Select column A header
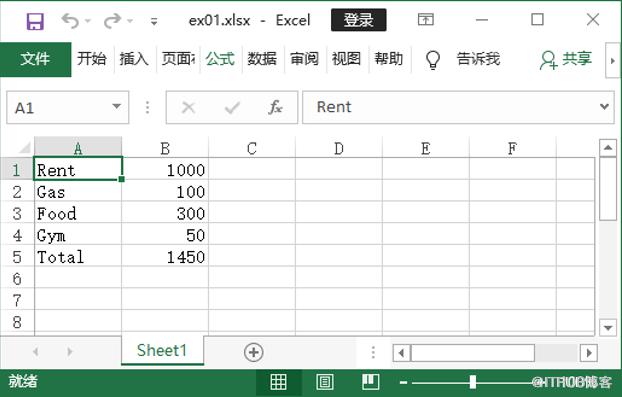The image size is (622, 397). click(x=78, y=148)
